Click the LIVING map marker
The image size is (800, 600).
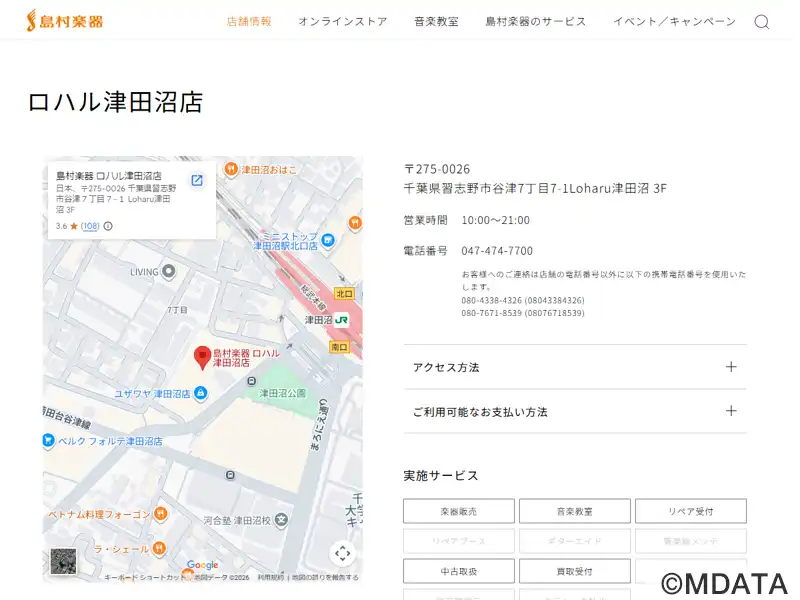click(168, 271)
